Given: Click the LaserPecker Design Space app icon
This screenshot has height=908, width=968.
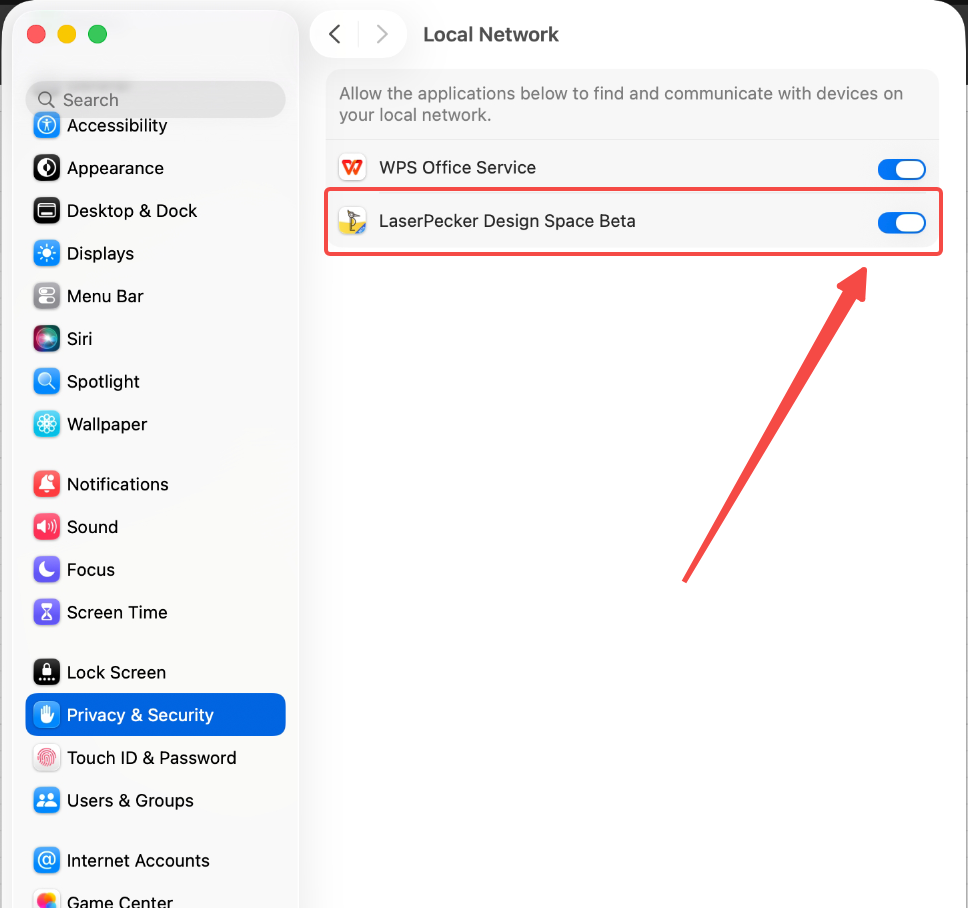Looking at the screenshot, I should 353,221.
